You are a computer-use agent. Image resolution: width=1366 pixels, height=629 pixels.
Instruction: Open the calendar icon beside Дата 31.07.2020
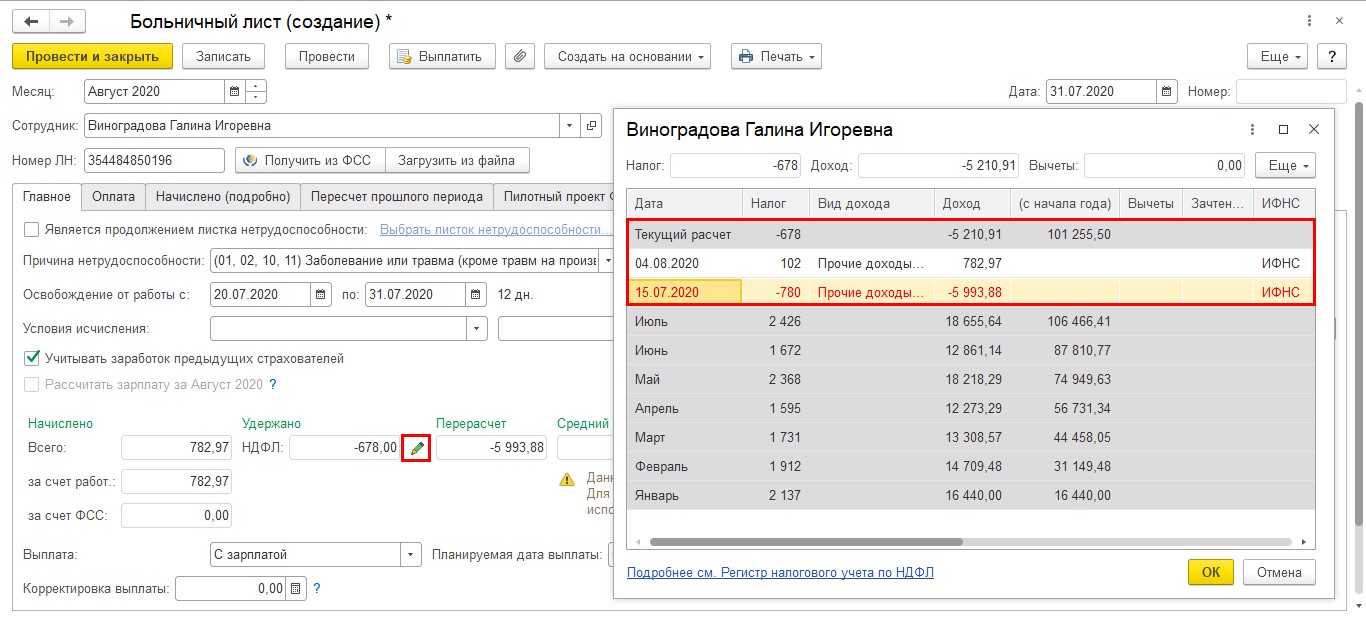click(1167, 91)
